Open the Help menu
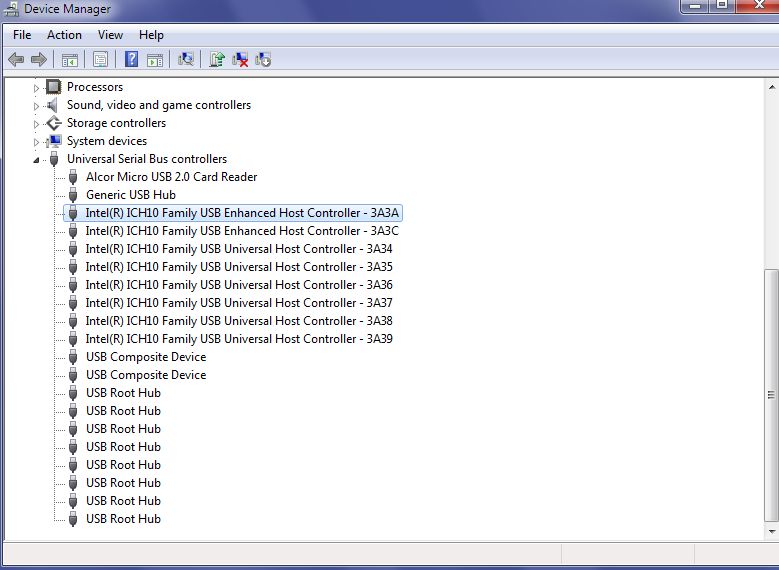This screenshot has height=570, width=779. [151, 35]
